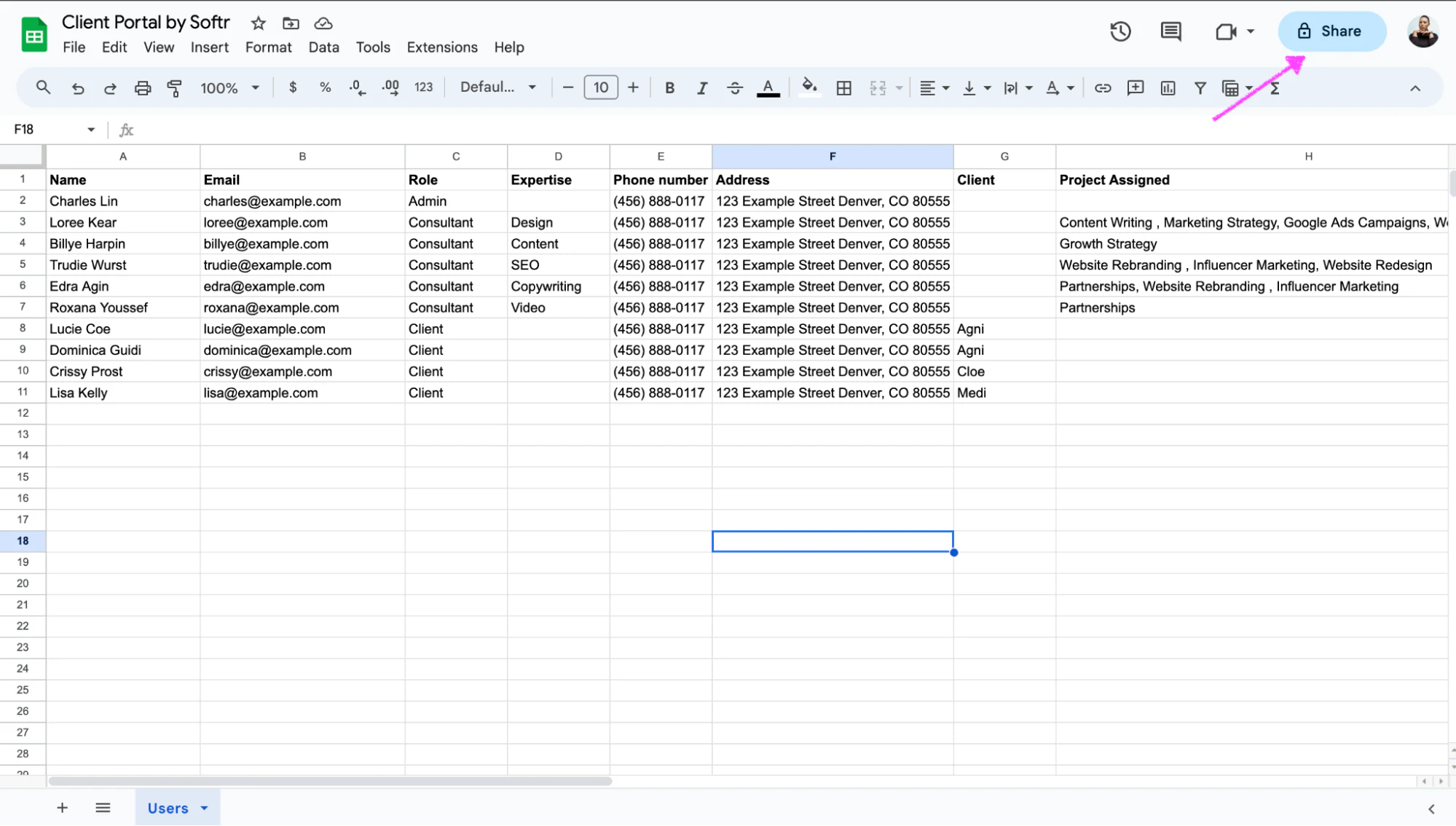Add comment icon in toolbar
This screenshot has height=826, width=1456.
pos(1136,88)
